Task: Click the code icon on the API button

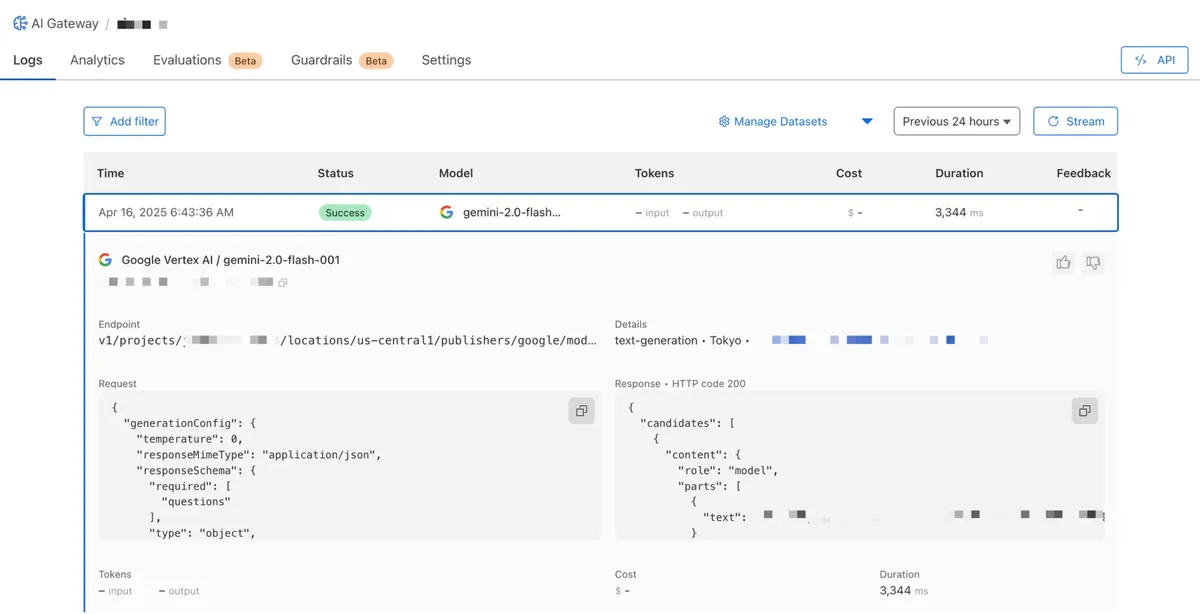Action: pos(1141,59)
